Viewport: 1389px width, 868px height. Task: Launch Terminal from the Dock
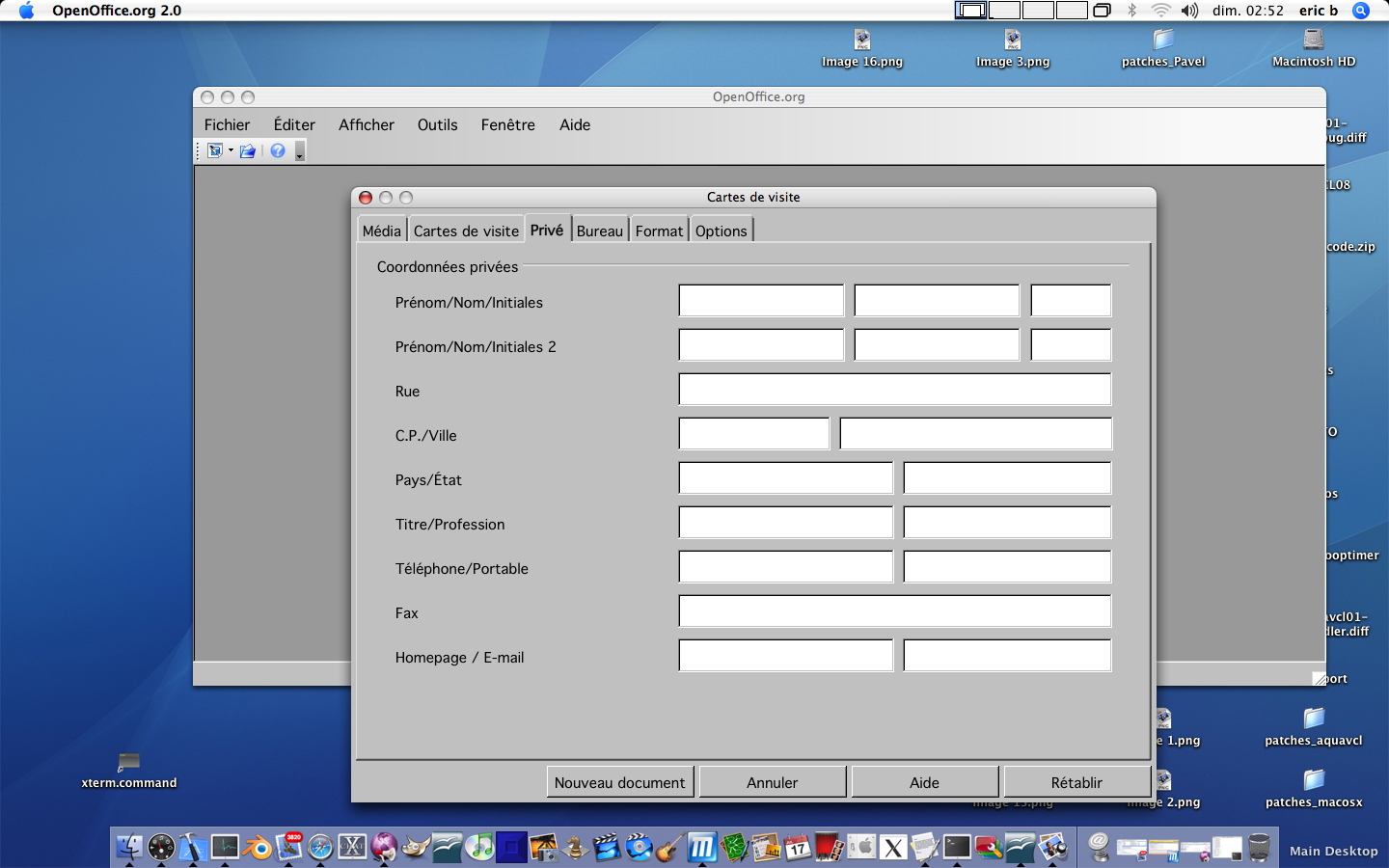(x=957, y=847)
